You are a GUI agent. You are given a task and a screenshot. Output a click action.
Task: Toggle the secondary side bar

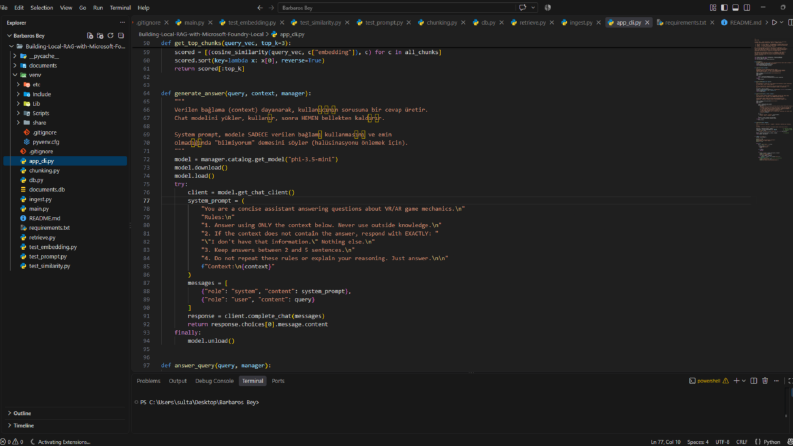tap(747, 8)
